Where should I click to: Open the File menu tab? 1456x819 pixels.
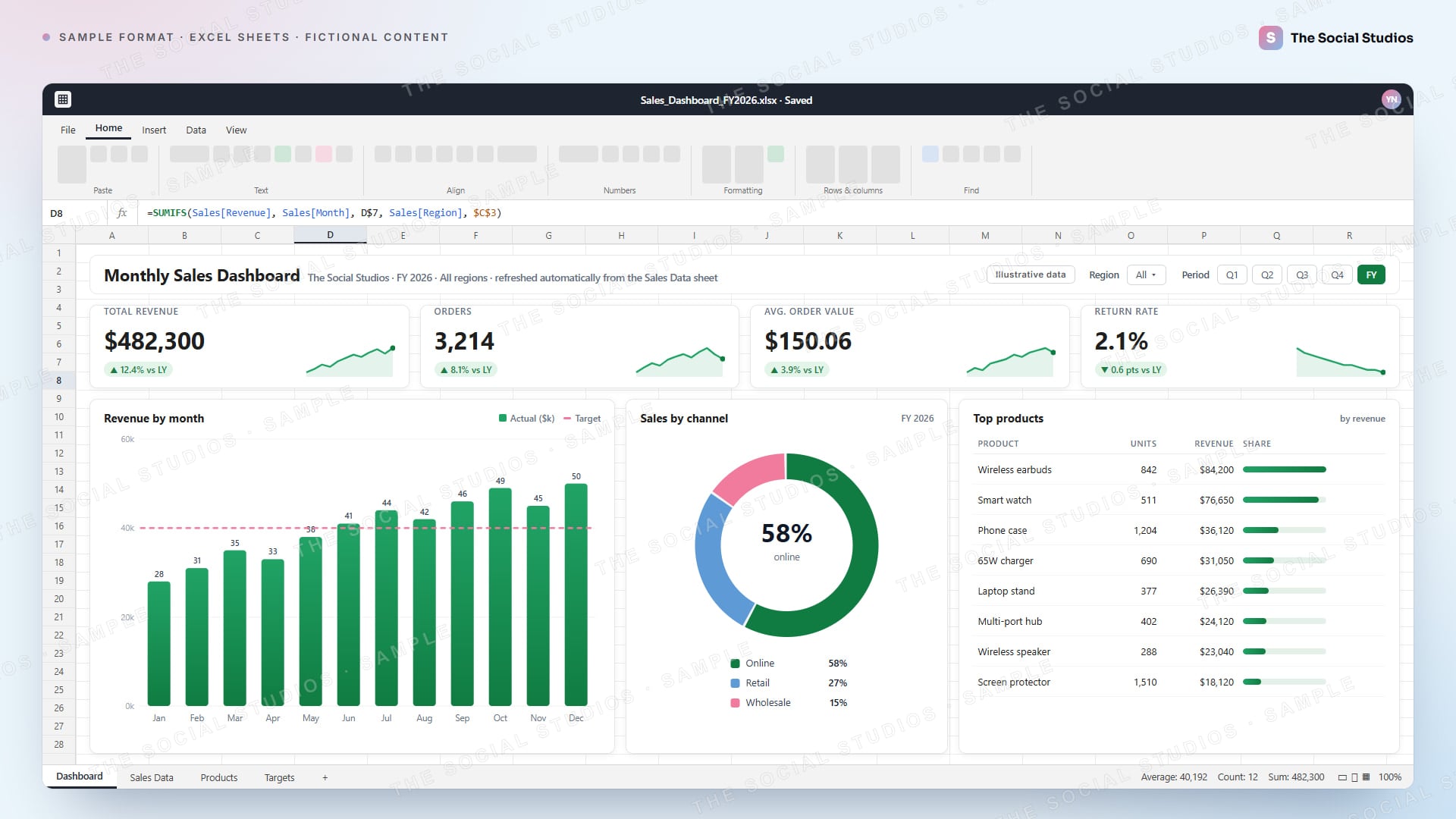(x=68, y=130)
